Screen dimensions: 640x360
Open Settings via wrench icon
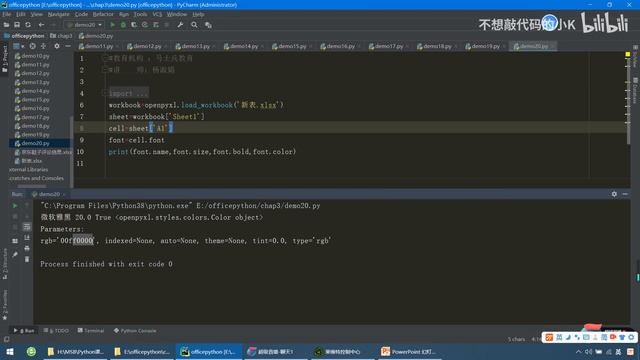tap(180, 25)
